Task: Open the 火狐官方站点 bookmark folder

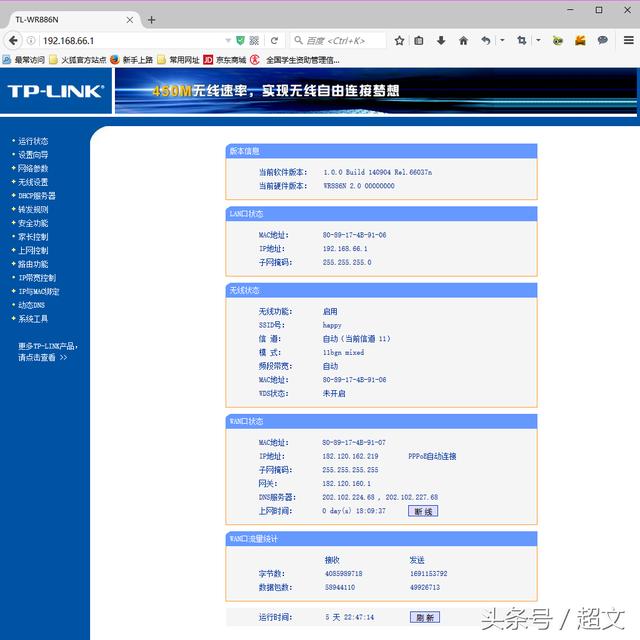Action: pyautogui.click(x=78, y=60)
